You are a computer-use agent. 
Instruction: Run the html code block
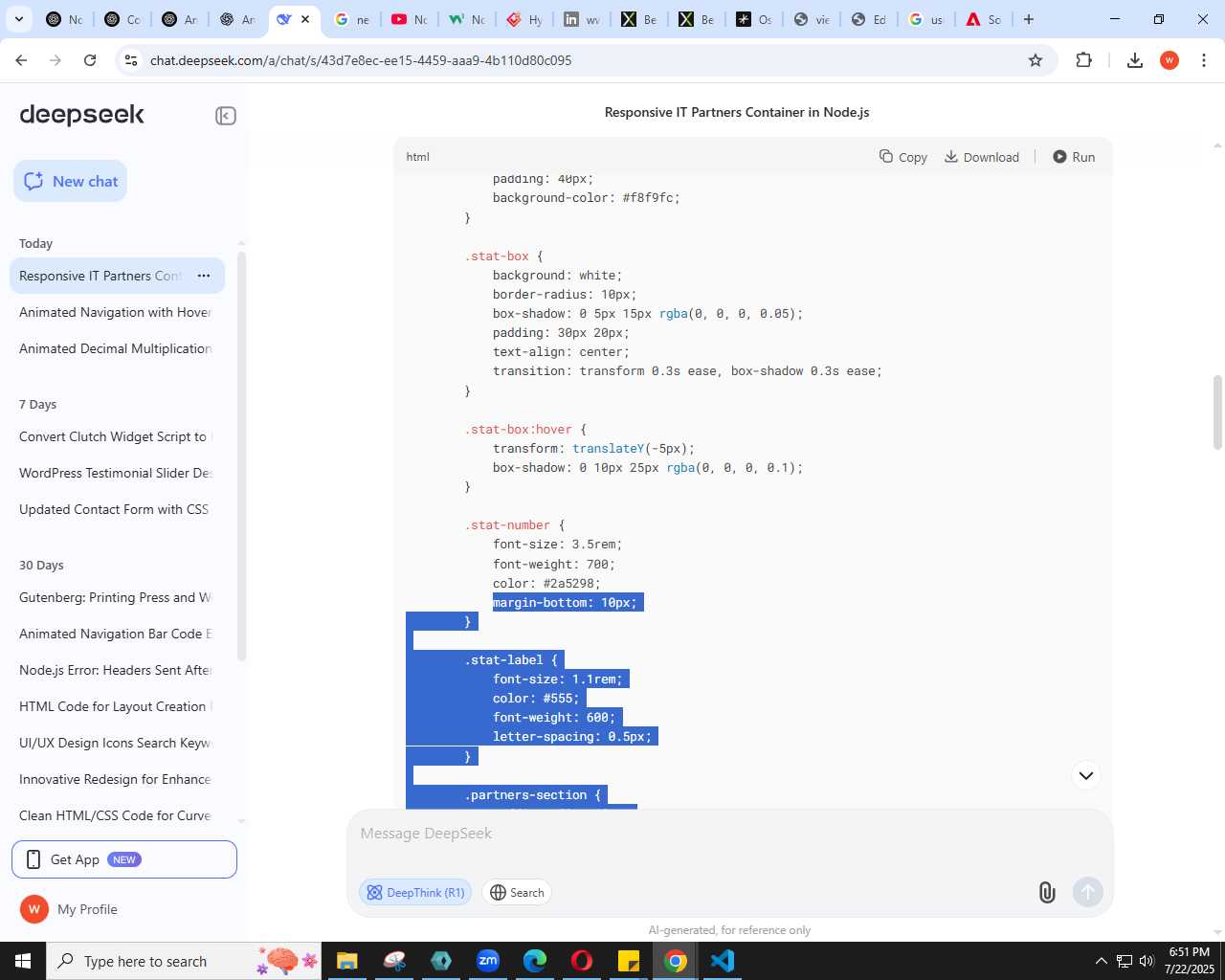(x=1074, y=157)
